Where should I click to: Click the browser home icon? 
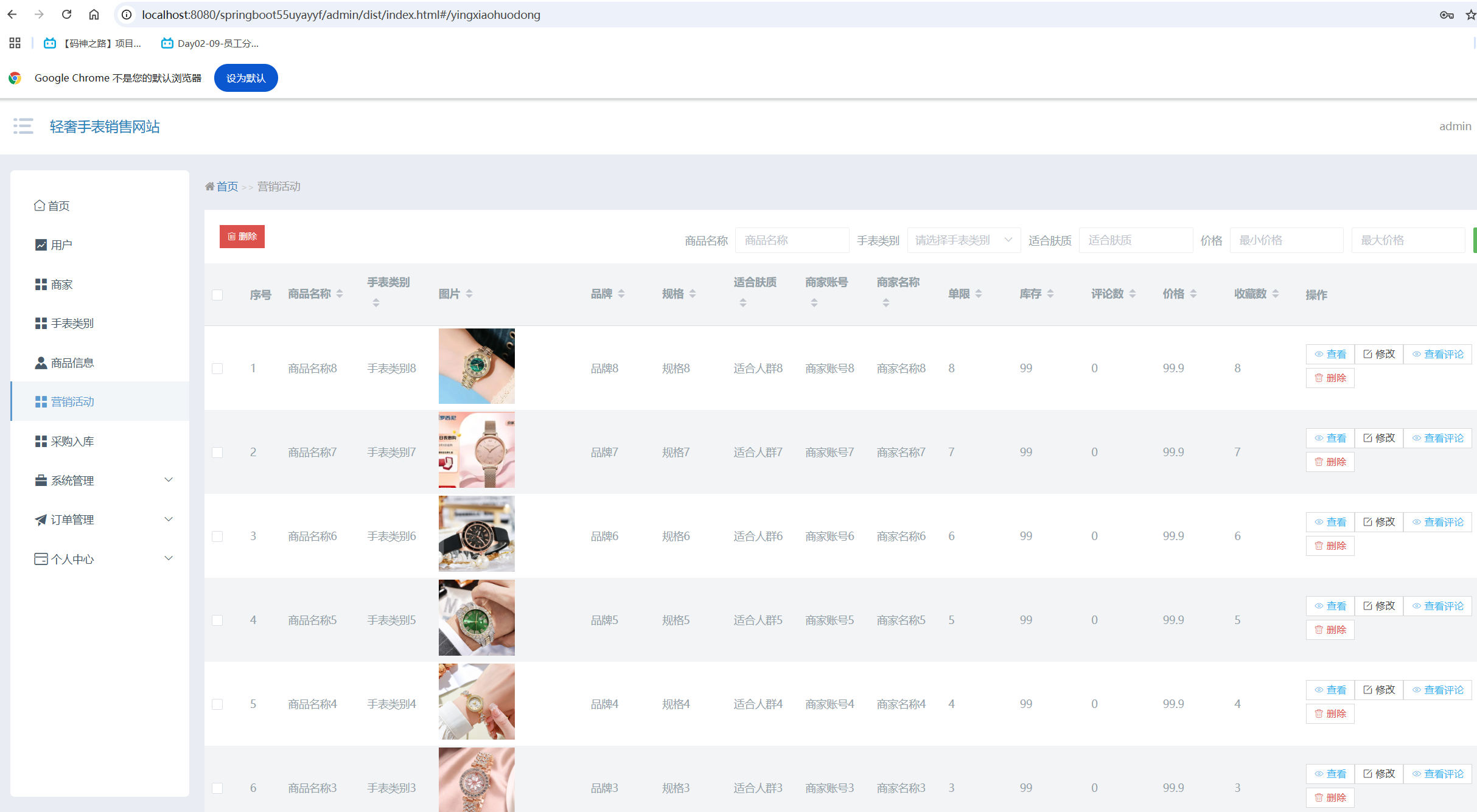[94, 15]
